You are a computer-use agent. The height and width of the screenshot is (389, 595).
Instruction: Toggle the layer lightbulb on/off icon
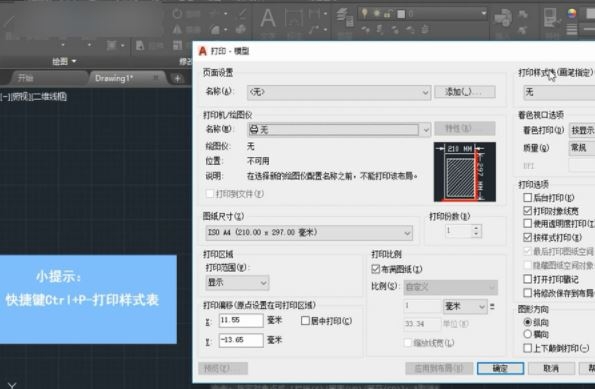pos(364,14)
